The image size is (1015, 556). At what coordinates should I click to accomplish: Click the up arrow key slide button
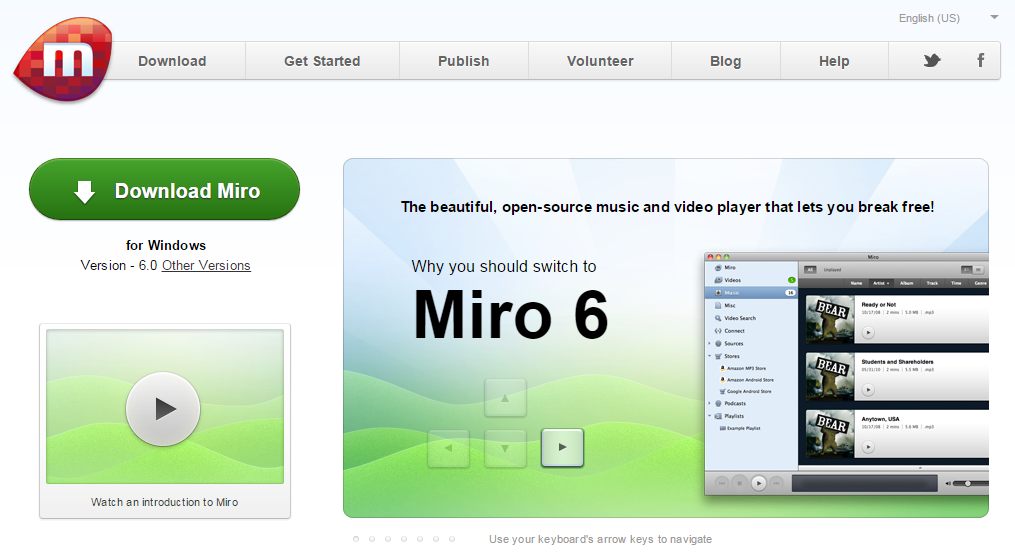click(x=505, y=398)
